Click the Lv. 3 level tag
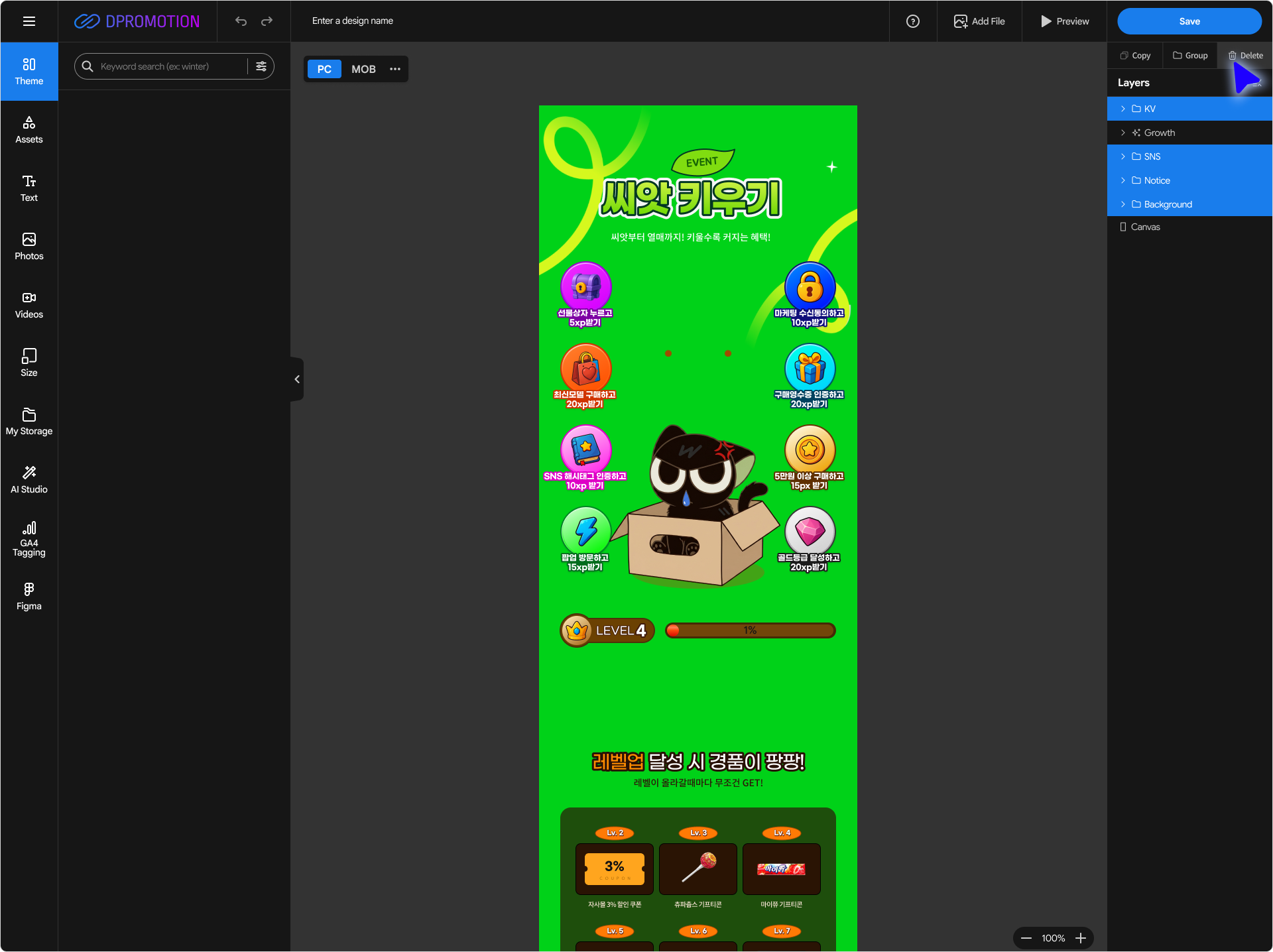This screenshot has height=952, width=1273. pyautogui.click(x=698, y=833)
